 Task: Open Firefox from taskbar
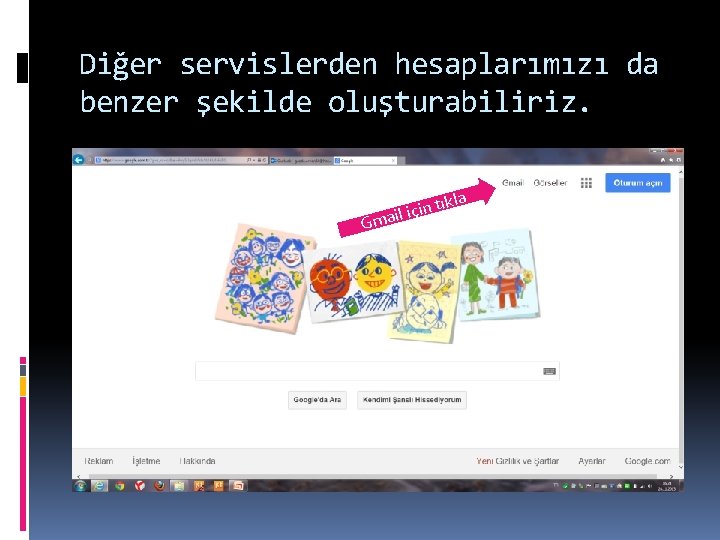[159, 486]
